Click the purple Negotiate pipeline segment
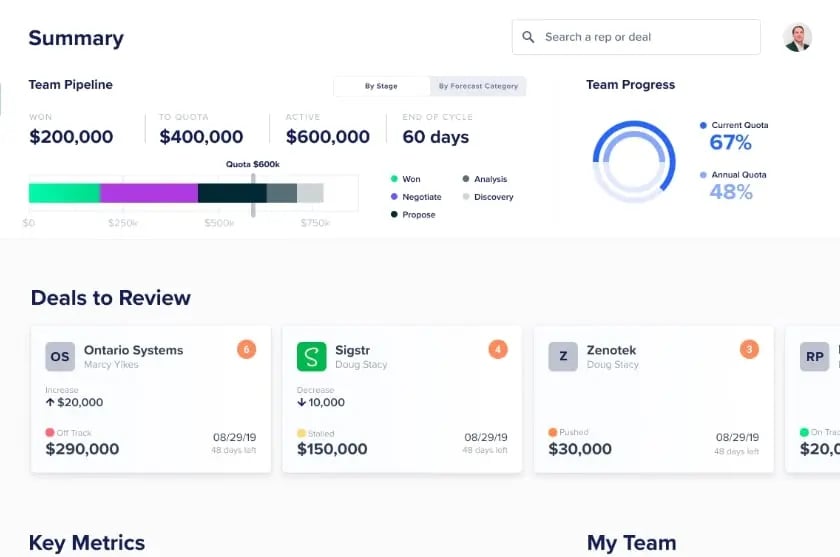This screenshot has width=840, height=557. click(149, 193)
